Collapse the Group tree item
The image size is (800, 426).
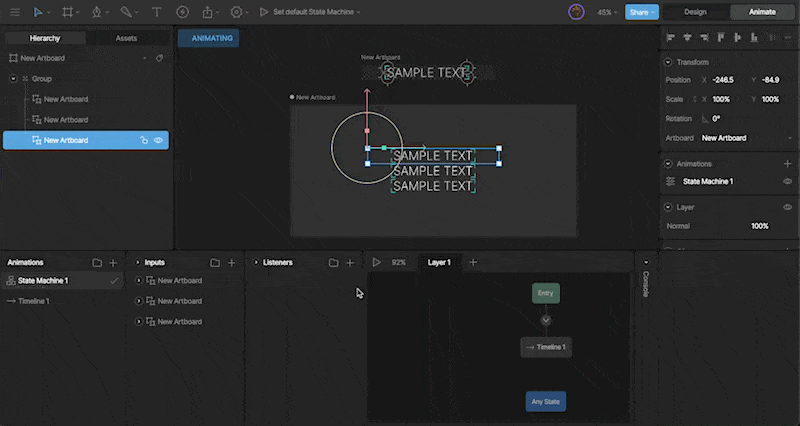pyautogui.click(x=13, y=79)
